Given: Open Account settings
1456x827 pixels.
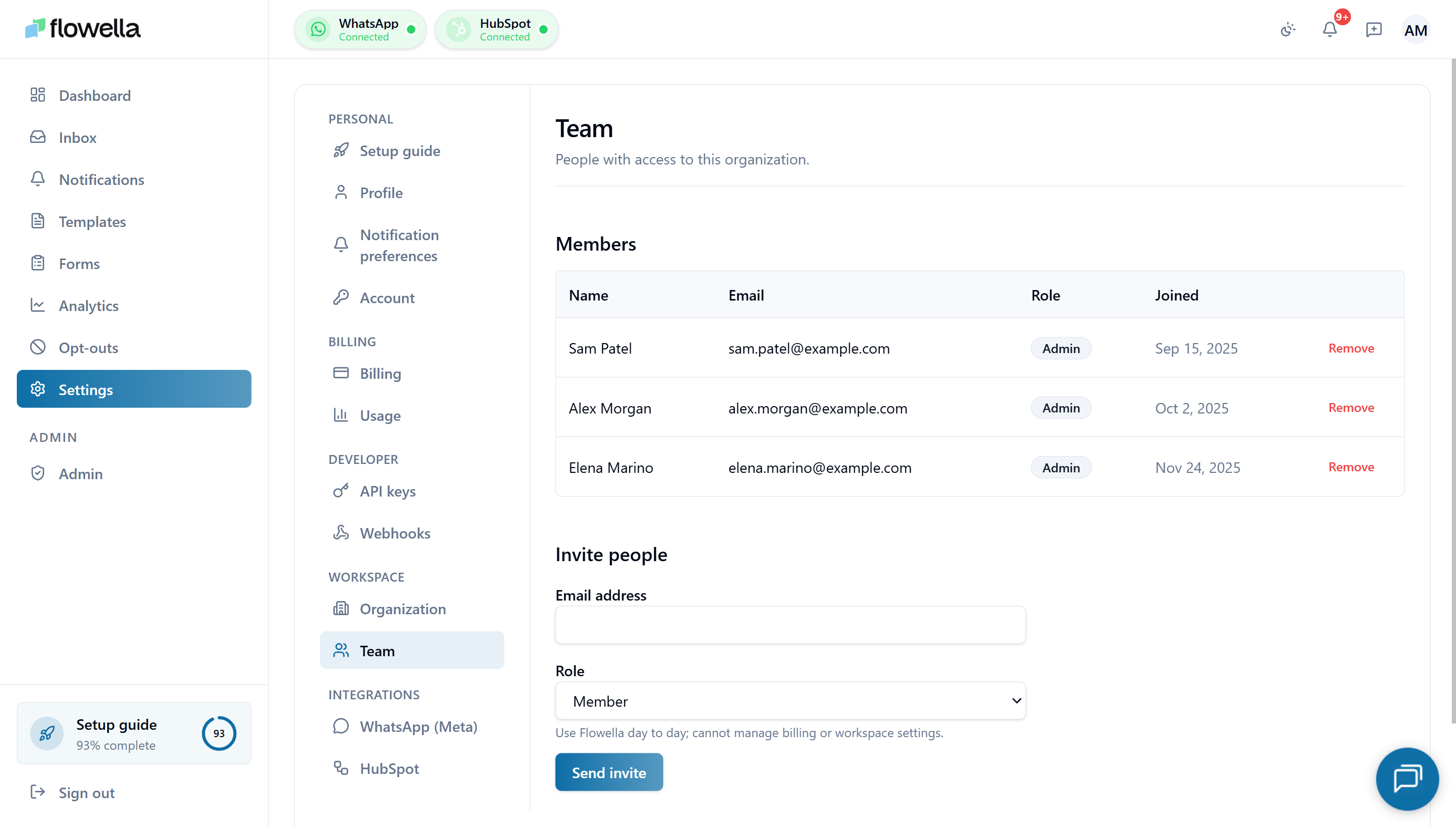Looking at the screenshot, I should point(412,297).
